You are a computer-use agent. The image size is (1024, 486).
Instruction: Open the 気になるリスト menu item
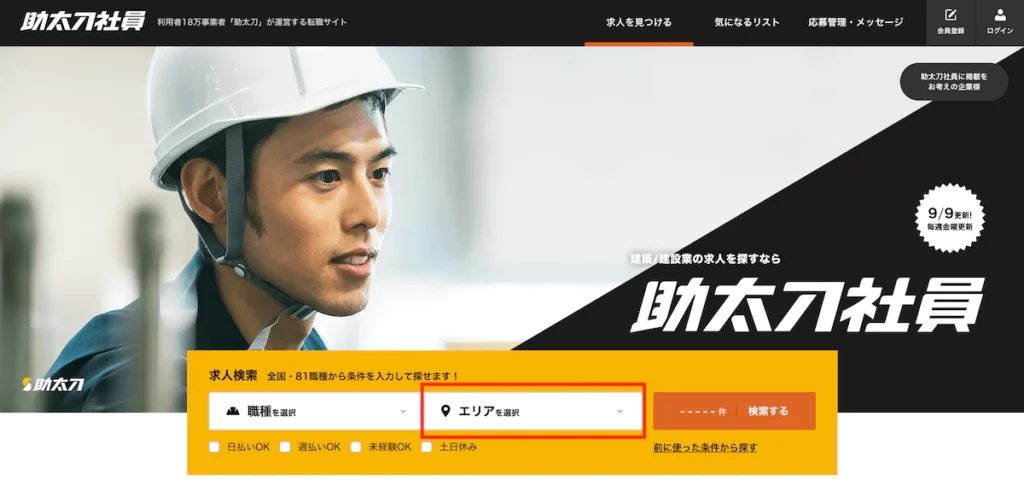click(x=747, y=22)
